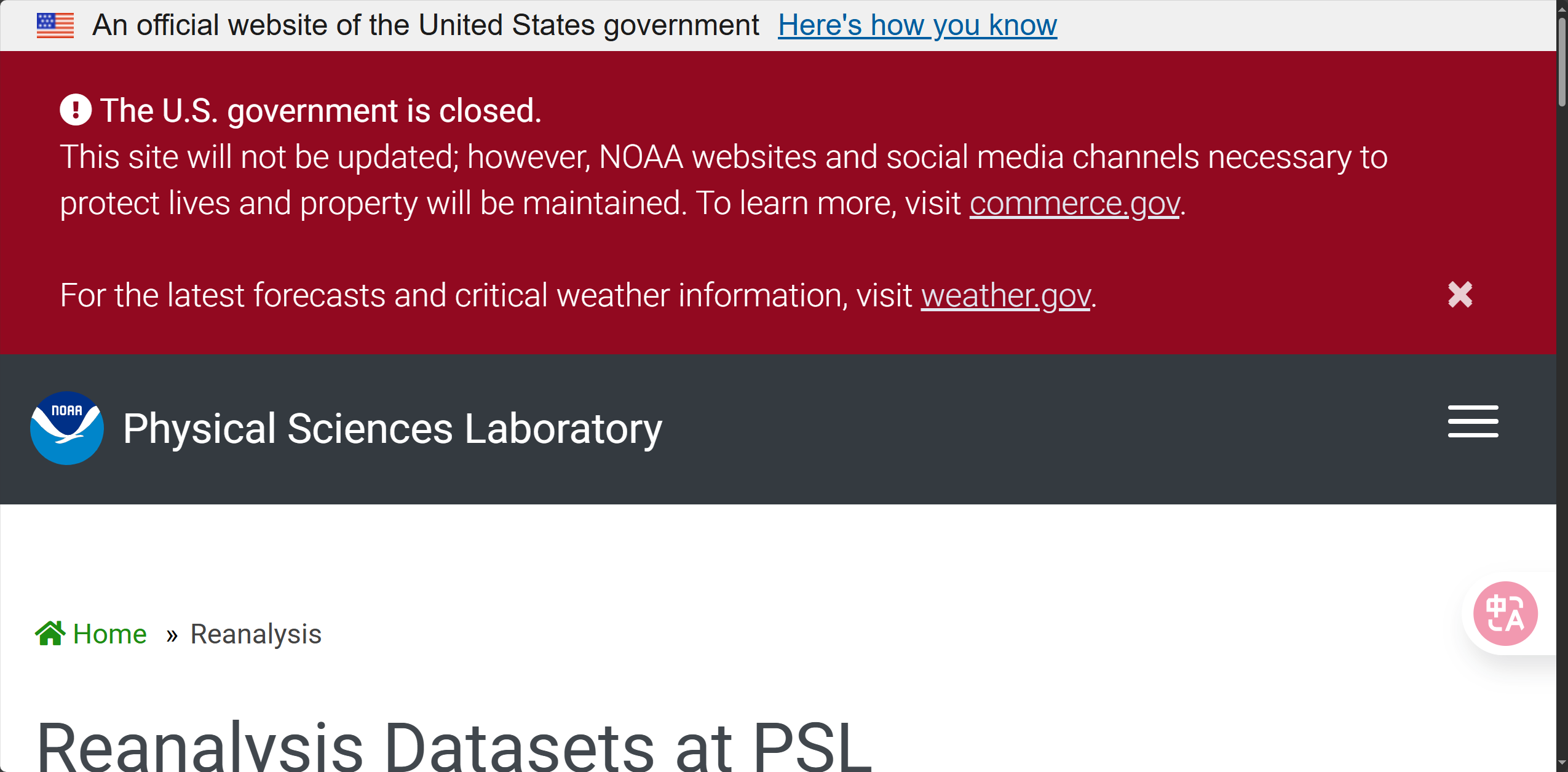Click the Physical Sciences Laboratory title

(x=392, y=429)
